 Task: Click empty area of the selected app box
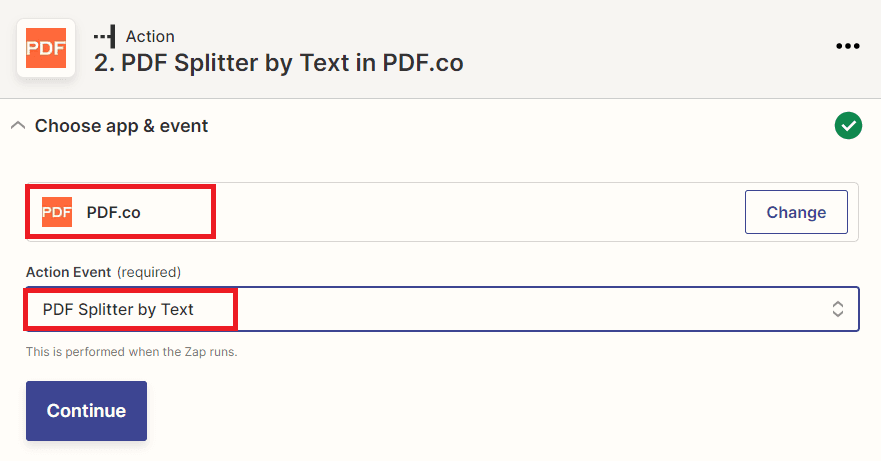(480, 212)
